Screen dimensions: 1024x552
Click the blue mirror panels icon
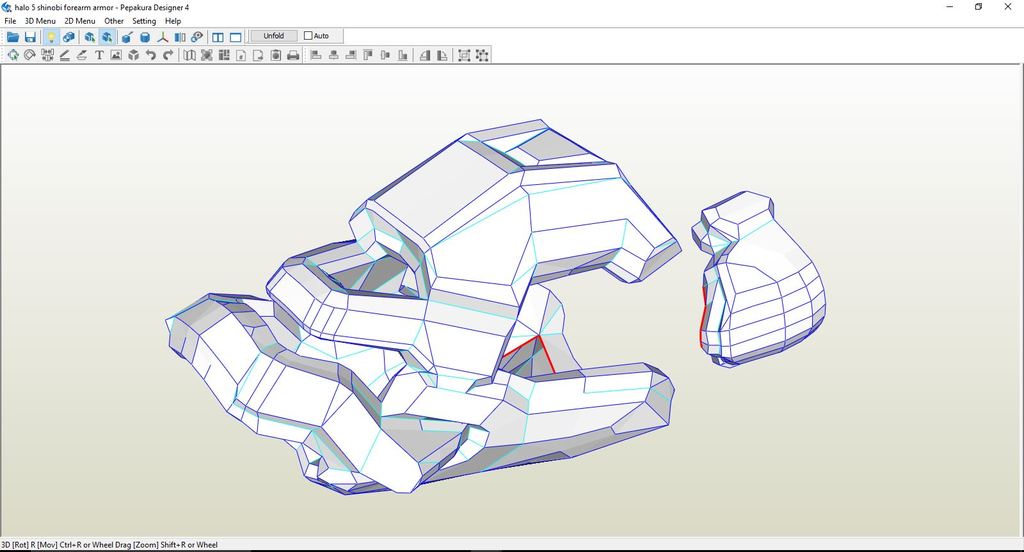point(180,37)
